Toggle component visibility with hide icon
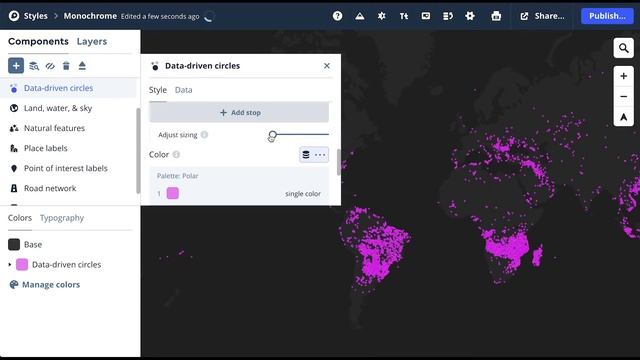The width and height of the screenshot is (640, 360). [x=50, y=66]
